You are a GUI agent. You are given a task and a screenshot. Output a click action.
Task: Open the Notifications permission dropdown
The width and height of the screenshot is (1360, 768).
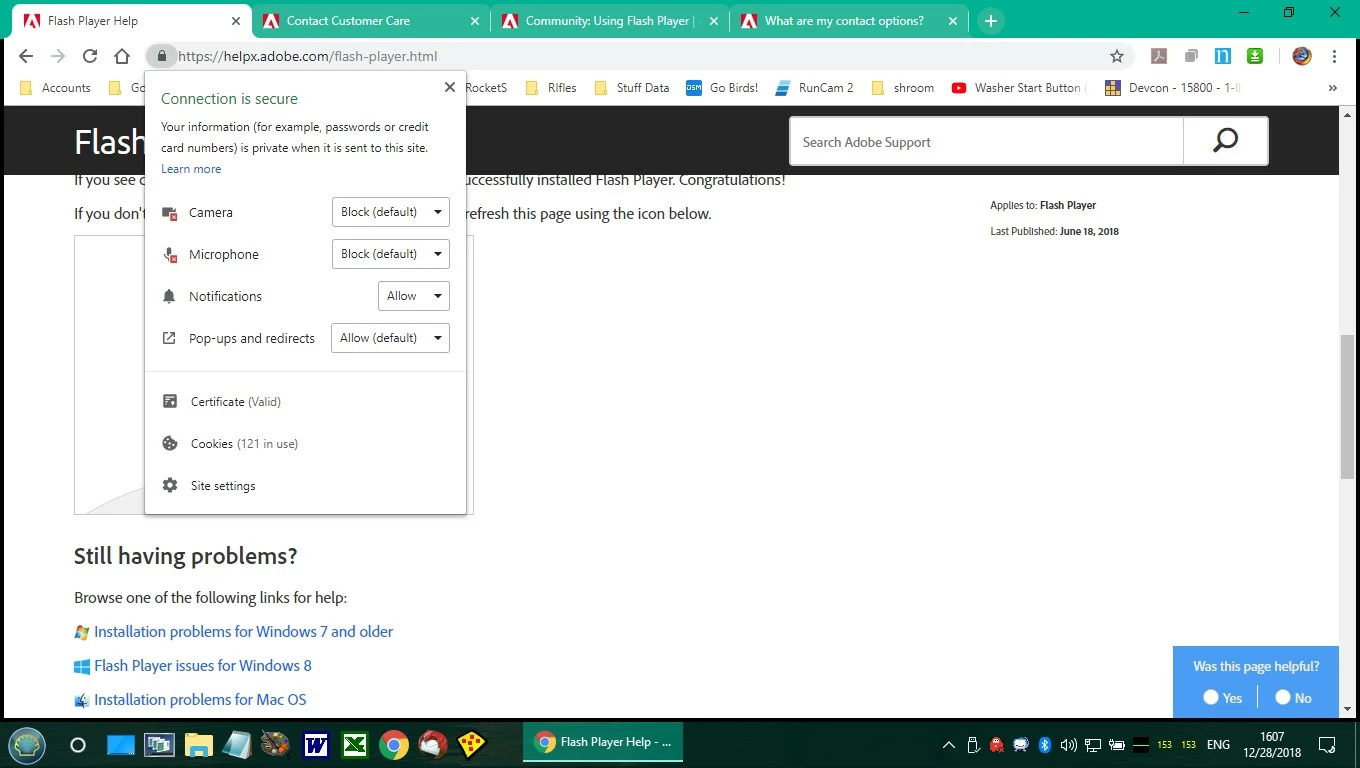414,296
